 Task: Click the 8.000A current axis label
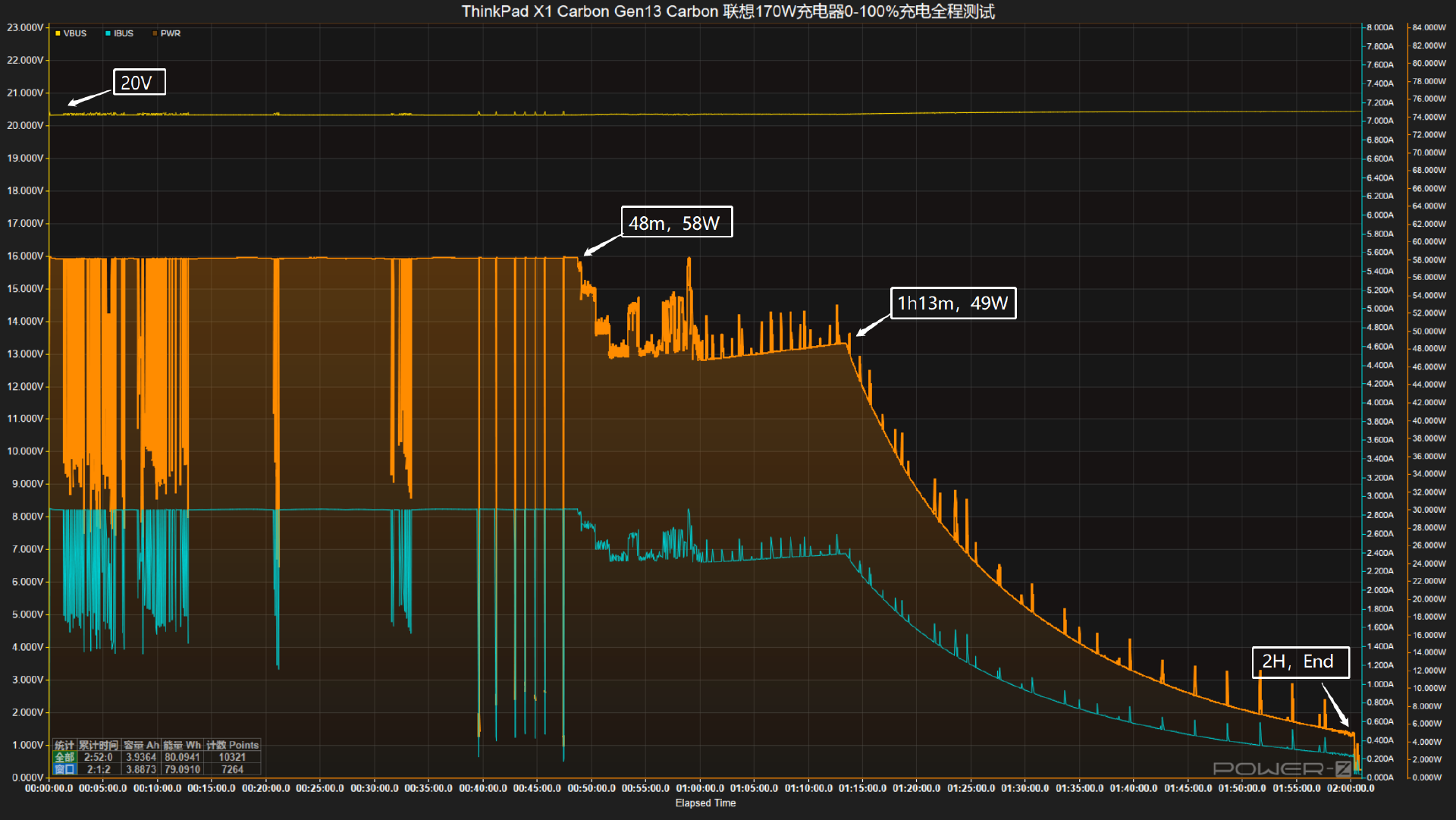[x=1380, y=27]
